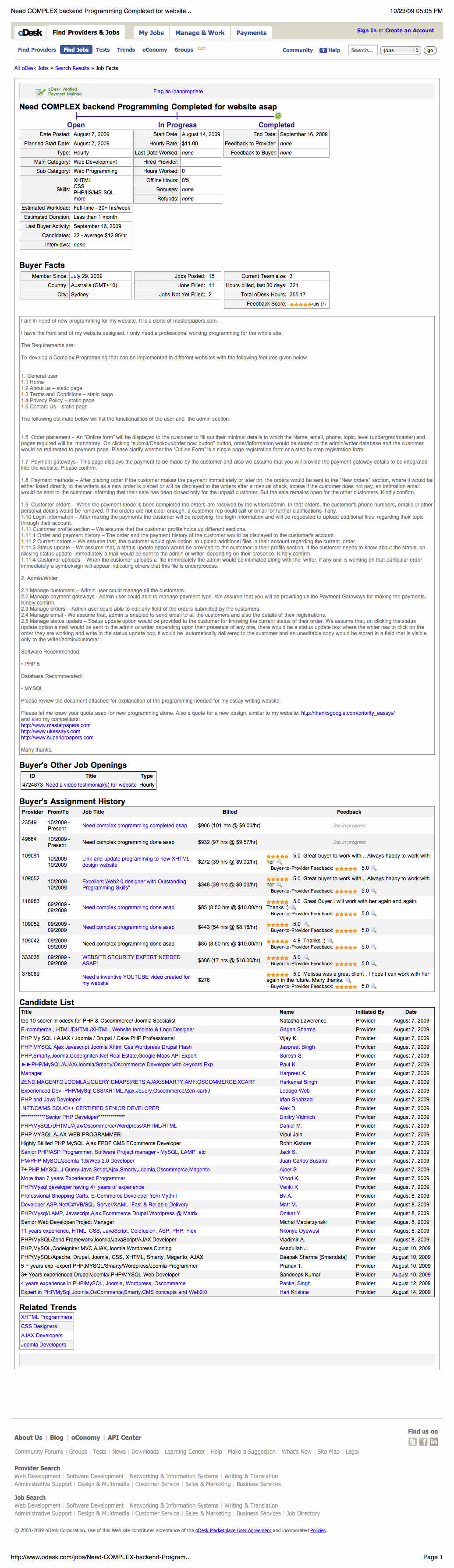Image resolution: width=454 pixels, height=1568 pixels.
Task: Click magnifier after 4.8 Thanks :) feedback
Action: click(x=330, y=940)
